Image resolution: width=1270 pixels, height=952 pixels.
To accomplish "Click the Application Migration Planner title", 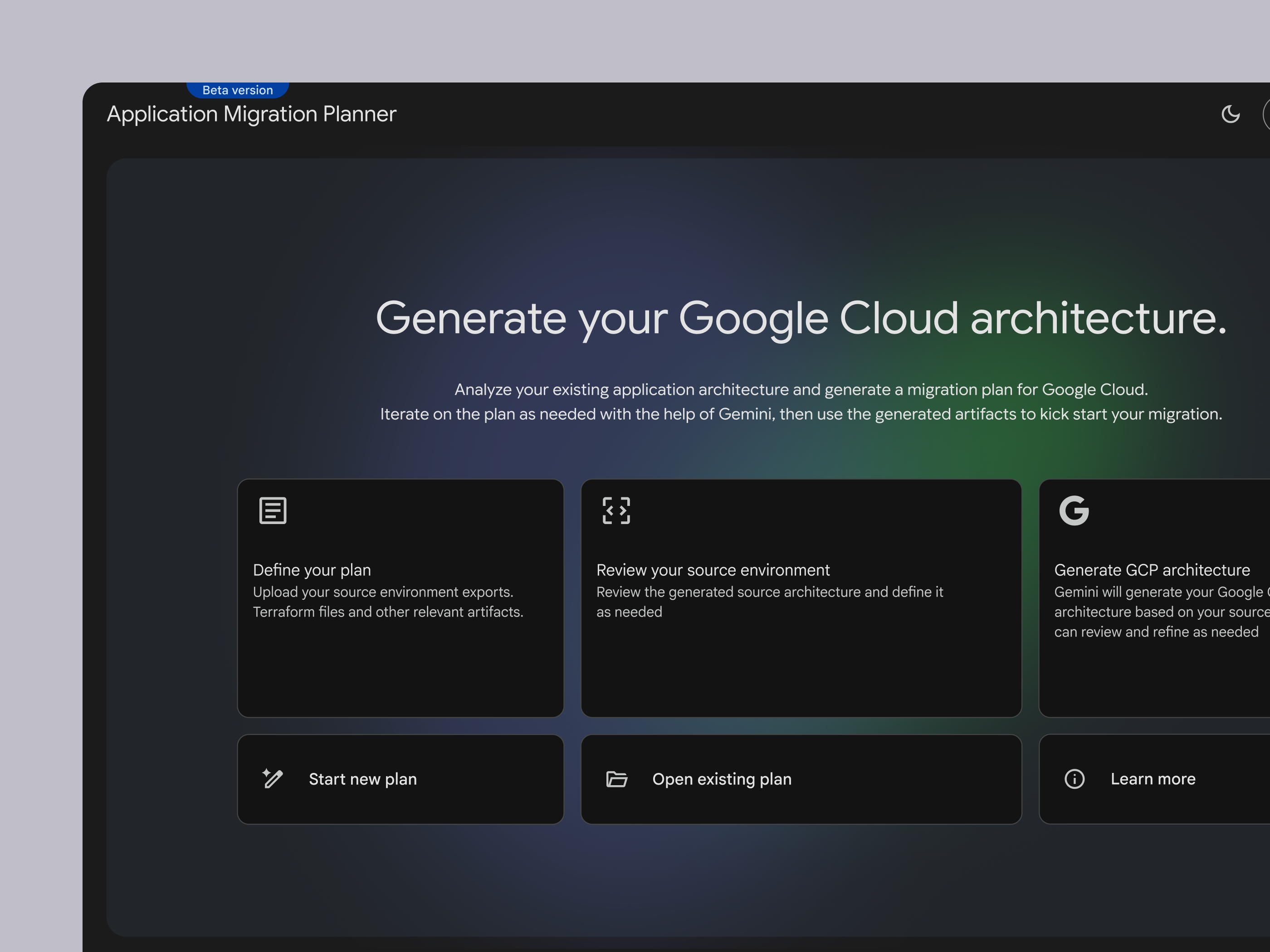I will (x=251, y=114).
